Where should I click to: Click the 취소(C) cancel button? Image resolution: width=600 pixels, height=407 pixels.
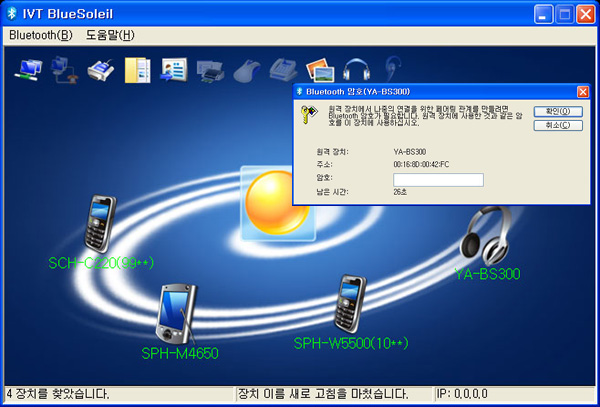558,125
